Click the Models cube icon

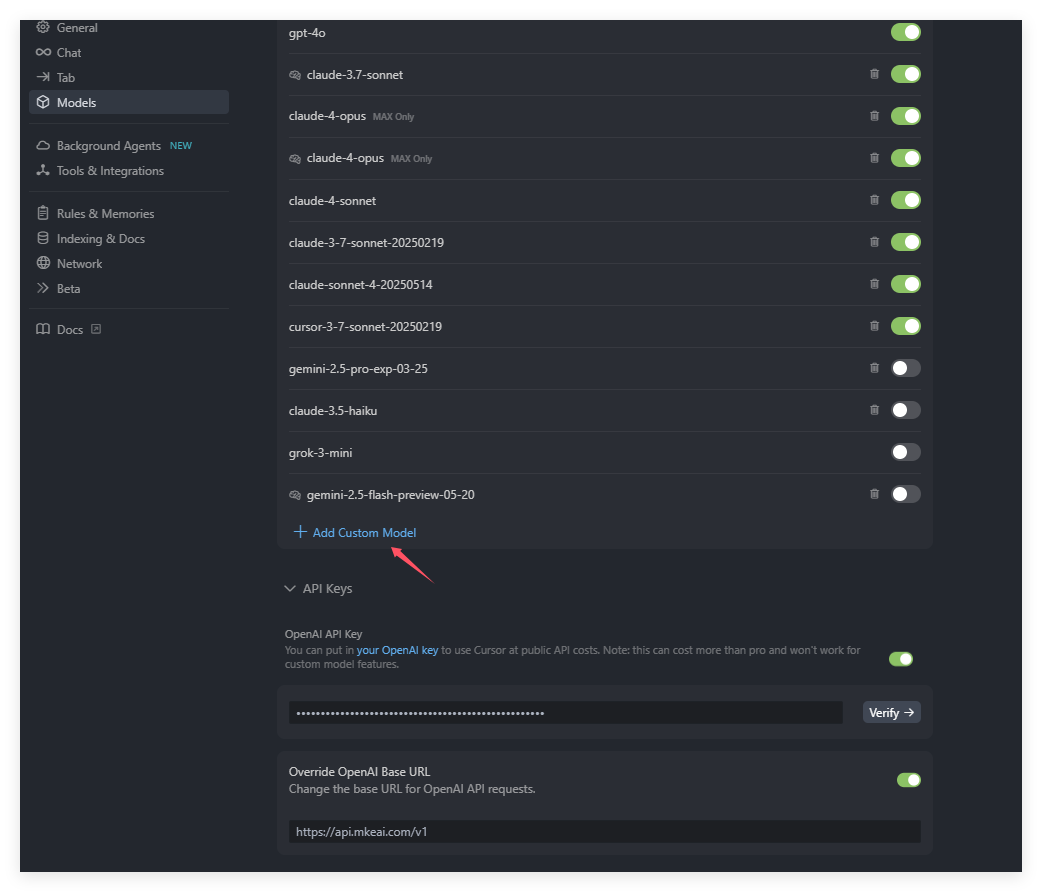pos(43,102)
